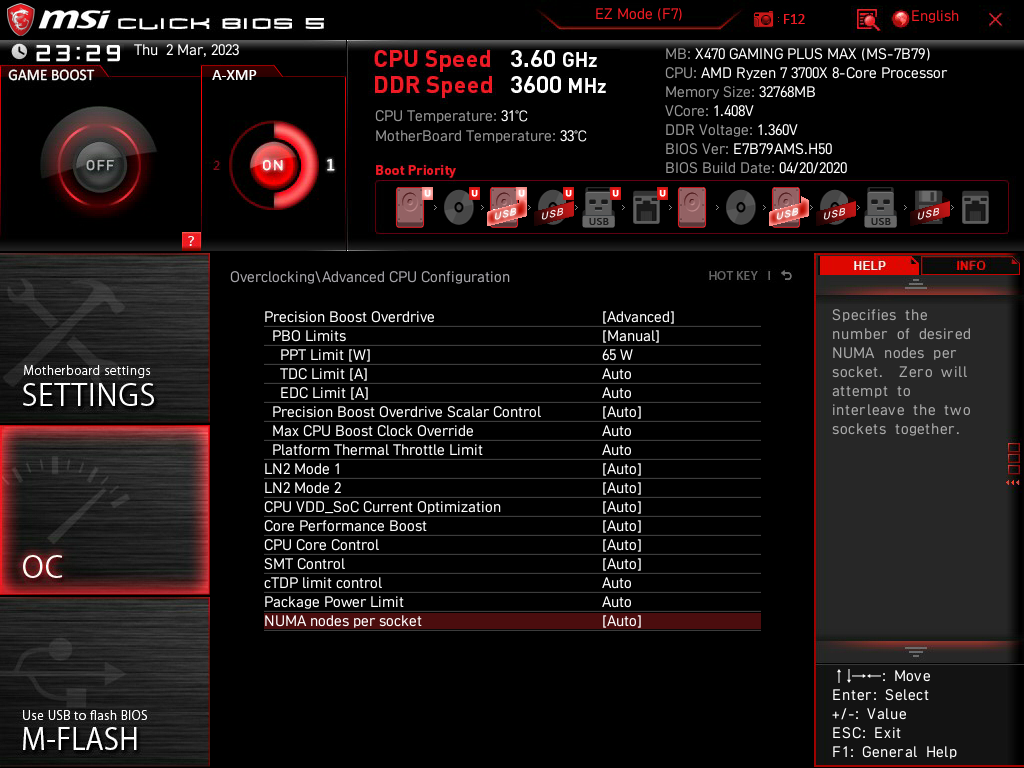1024x768 pixels.
Task: Open the Core Performance Boost option
Action: (x=512, y=526)
